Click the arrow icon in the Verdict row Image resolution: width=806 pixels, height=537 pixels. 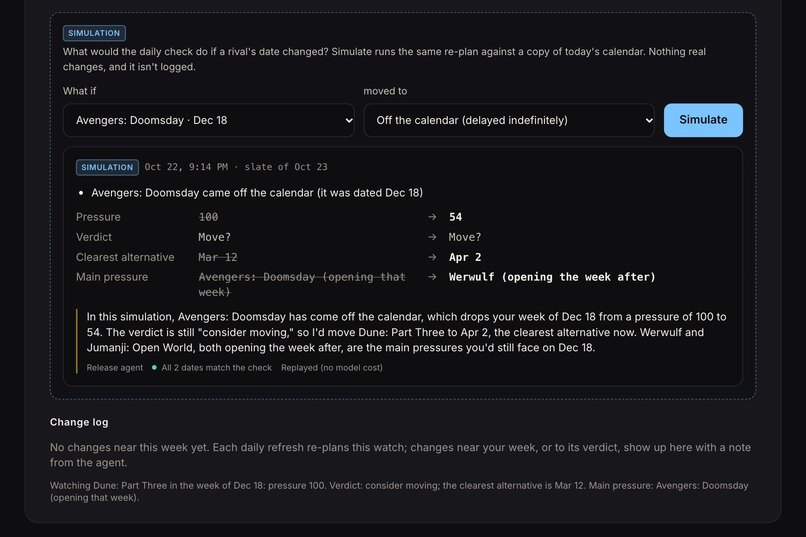point(432,237)
